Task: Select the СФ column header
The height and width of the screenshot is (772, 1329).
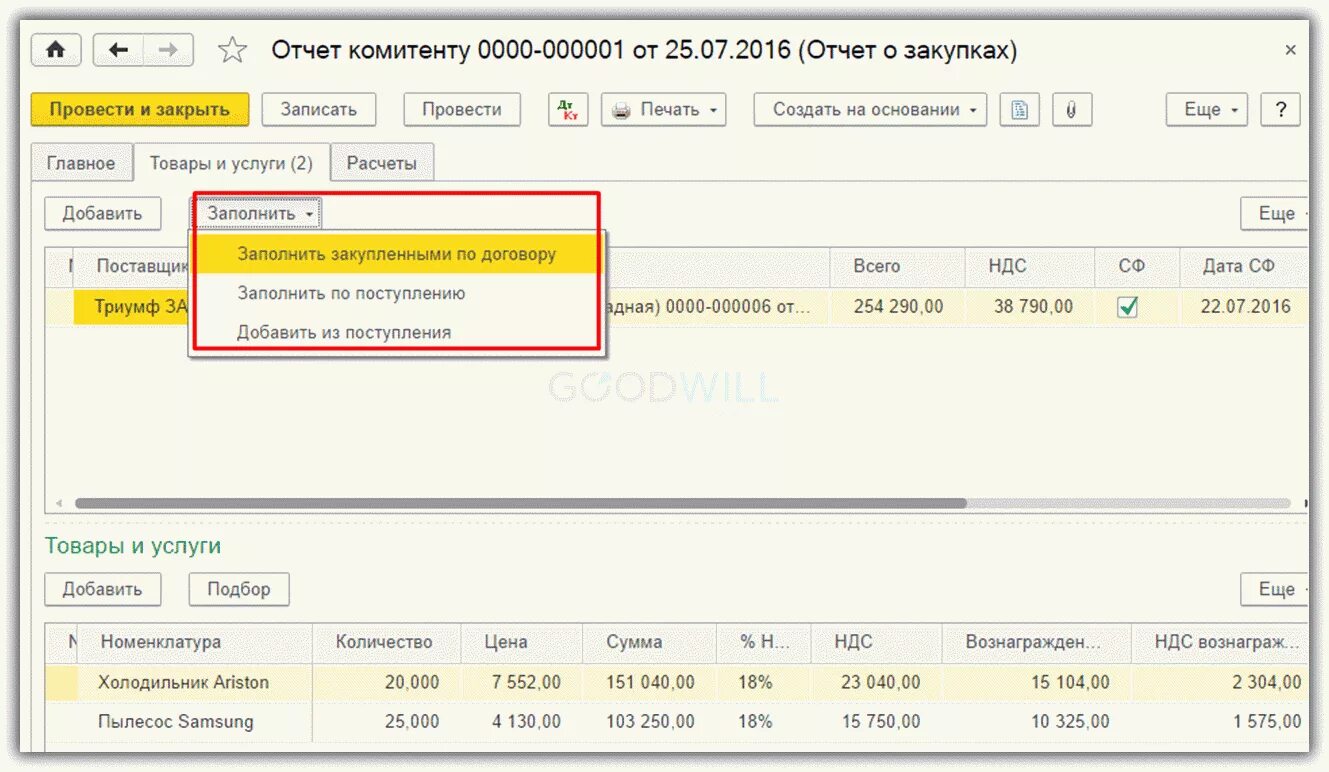Action: pos(1139,267)
